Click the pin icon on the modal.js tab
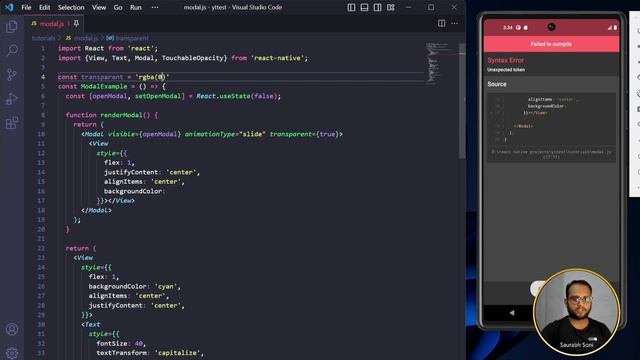The width and height of the screenshot is (640, 360). click(x=76, y=24)
